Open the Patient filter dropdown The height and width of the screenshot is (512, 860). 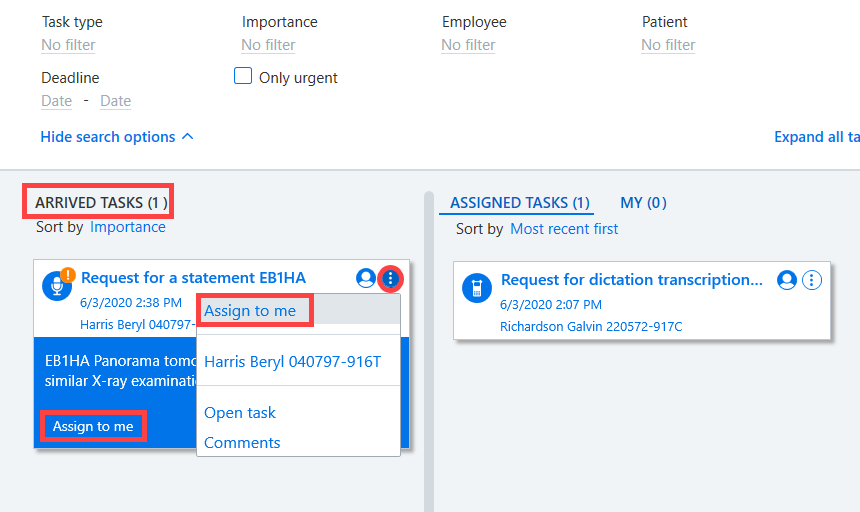[669, 45]
